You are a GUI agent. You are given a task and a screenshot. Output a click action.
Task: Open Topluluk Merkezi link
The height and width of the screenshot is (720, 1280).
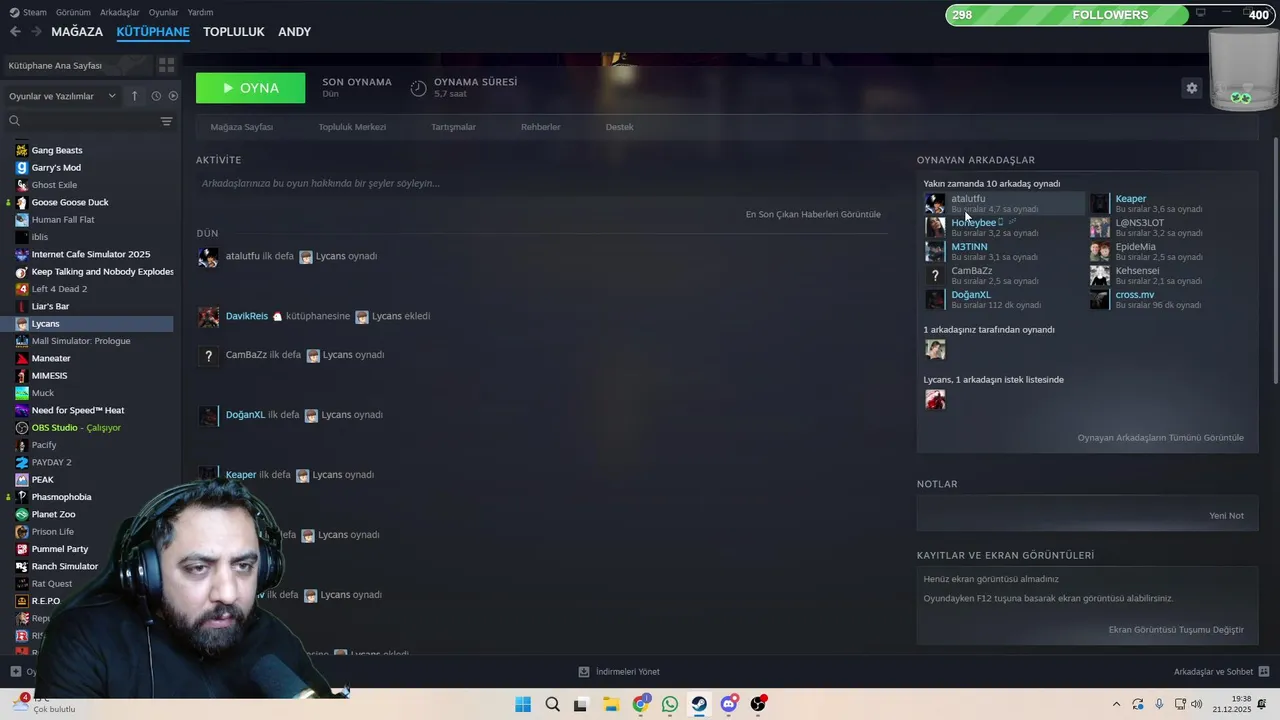(352, 127)
